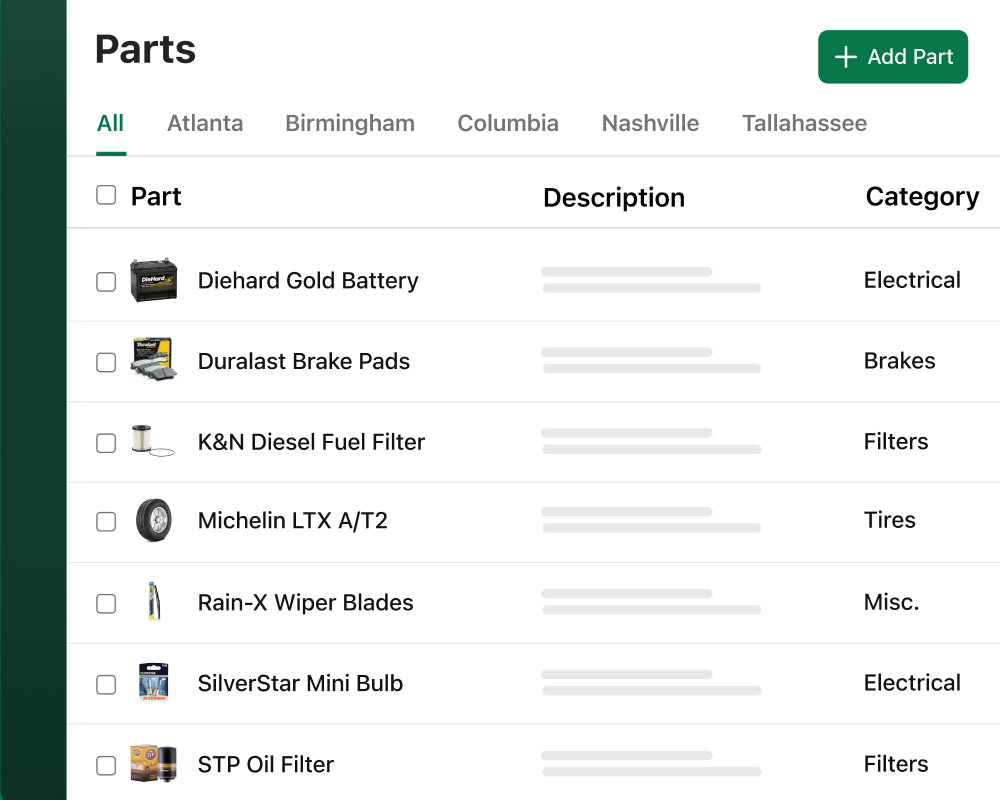Switch to the Columbia tab

point(508,123)
